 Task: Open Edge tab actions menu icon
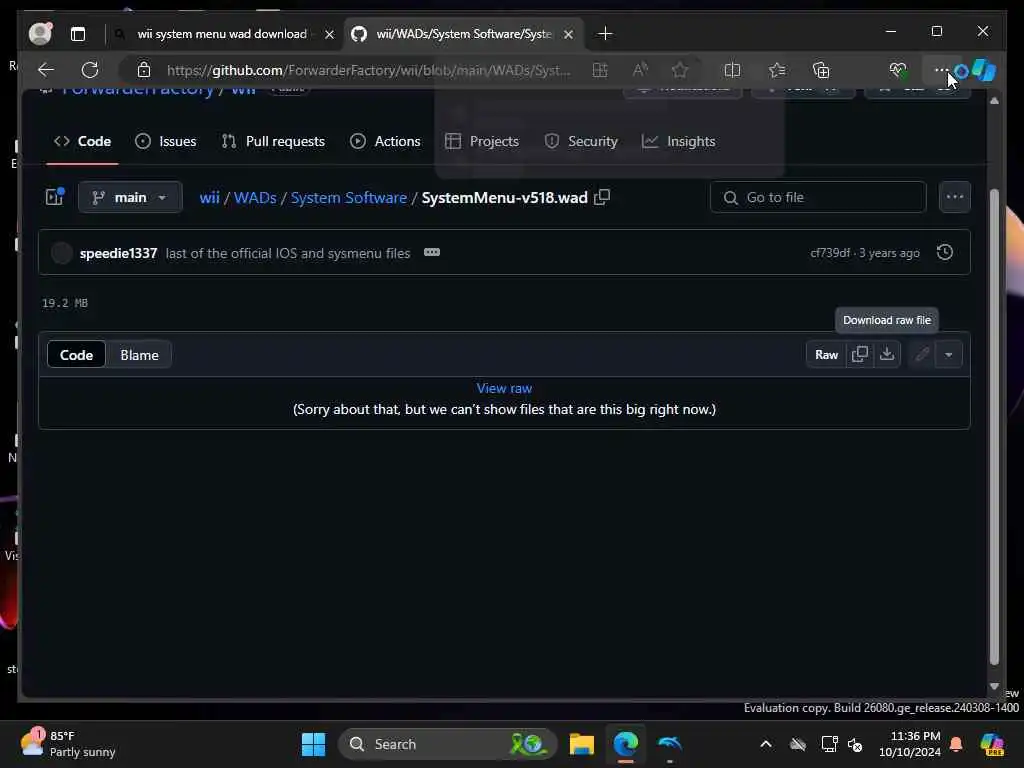78,34
